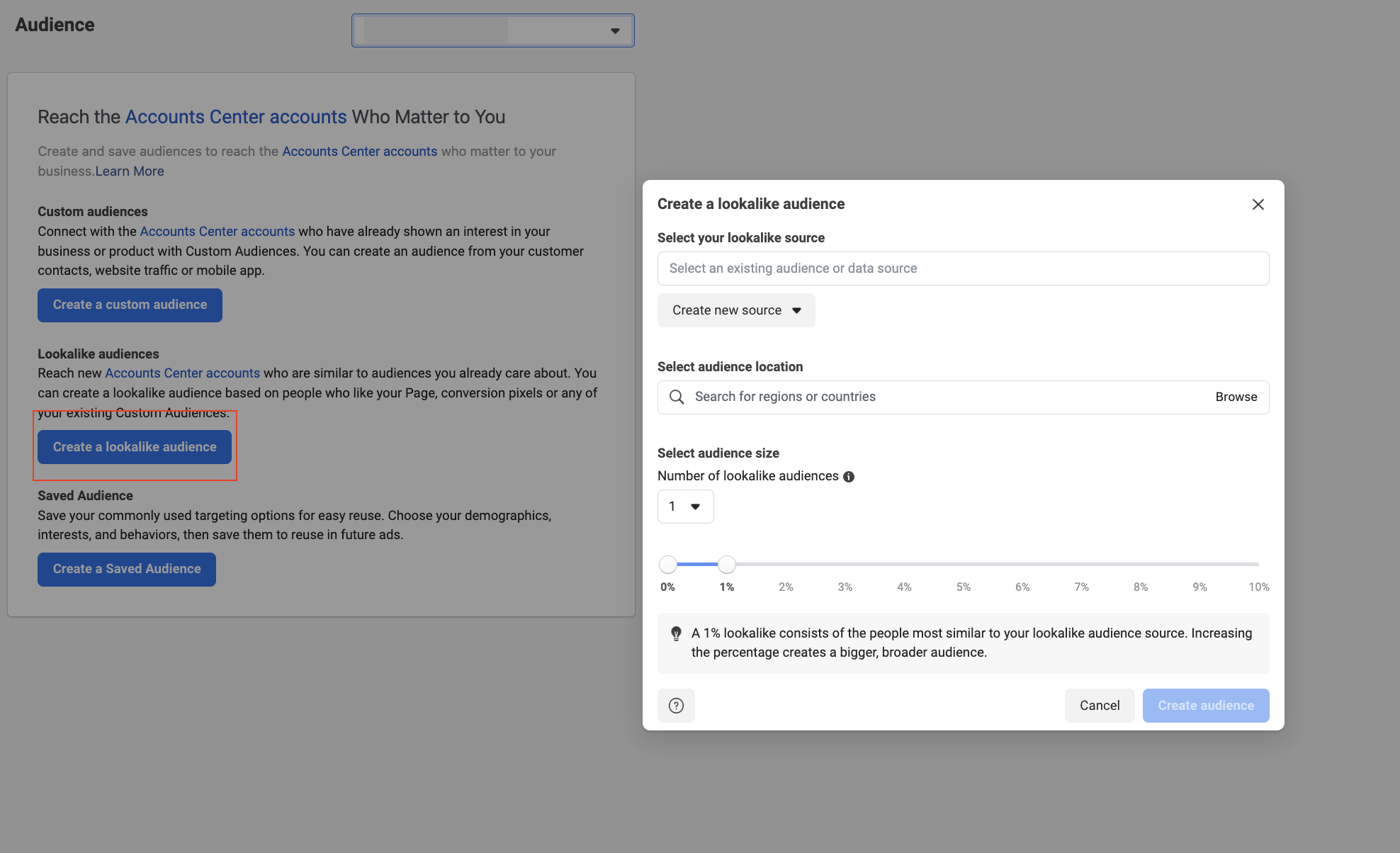Viewport: 1400px width, 853px height.
Task: Open the account selector dropdown near Audience
Action: pyautogui.click(x=493, y=30)
